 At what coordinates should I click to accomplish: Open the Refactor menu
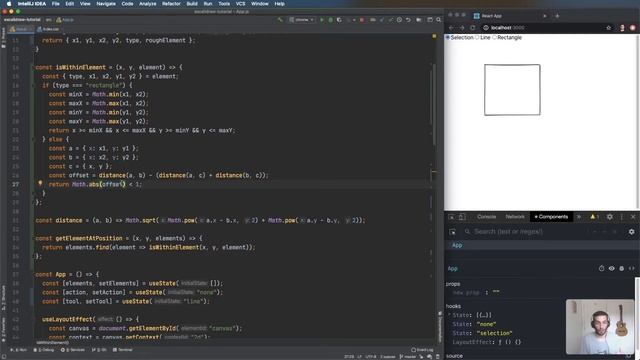point(171,4)
